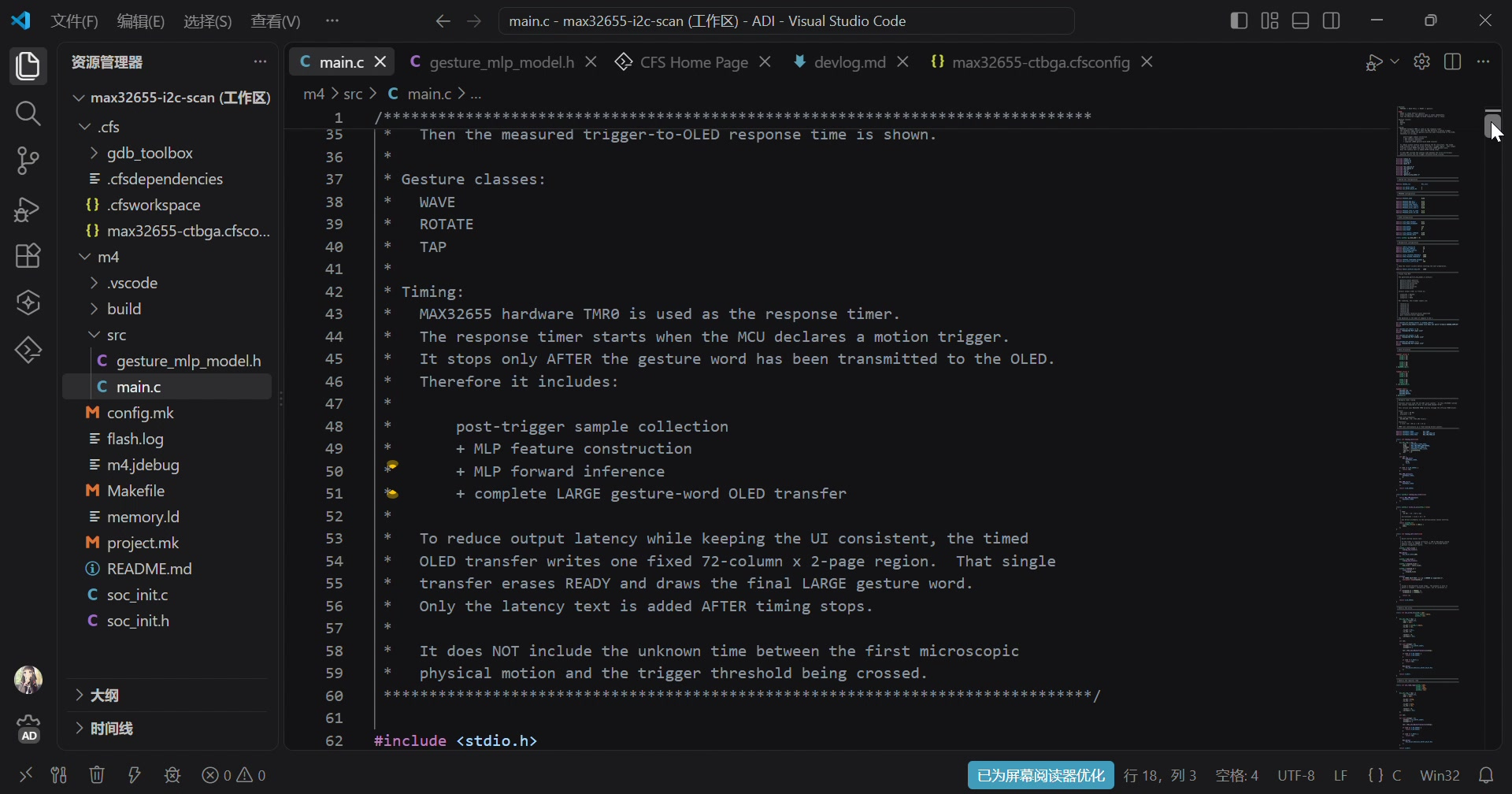Click the command center title search box
Image resolution: width=1512 pixels, height=794 pixels.
coord(786,21)
